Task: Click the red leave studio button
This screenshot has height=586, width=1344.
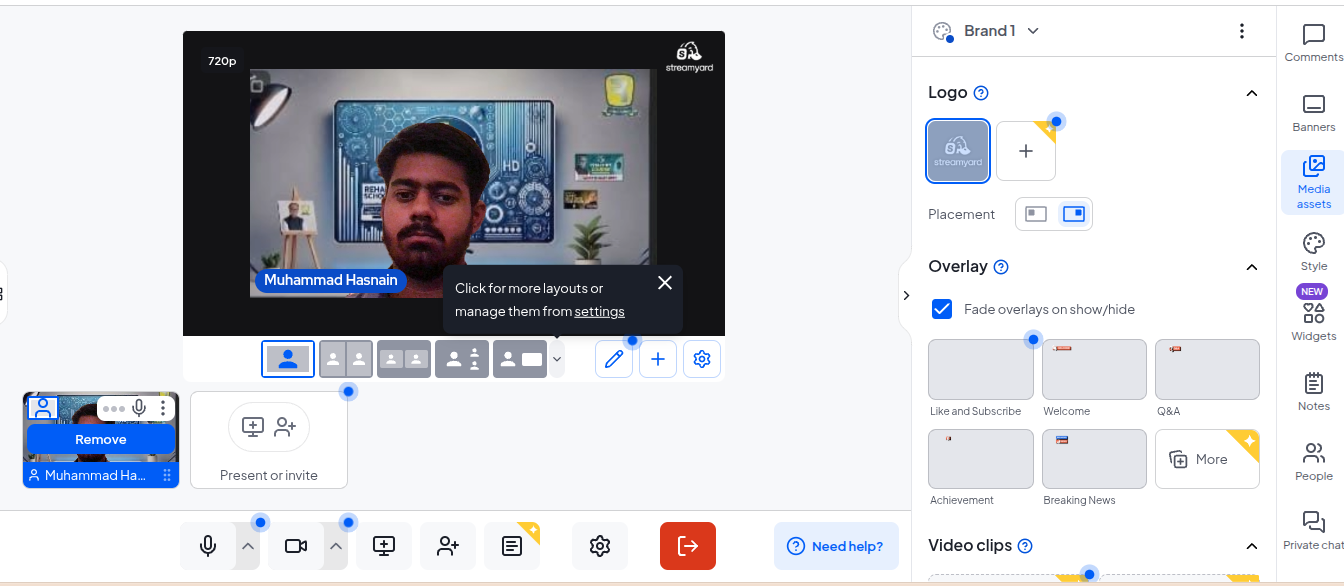Action: pos(688,546)
